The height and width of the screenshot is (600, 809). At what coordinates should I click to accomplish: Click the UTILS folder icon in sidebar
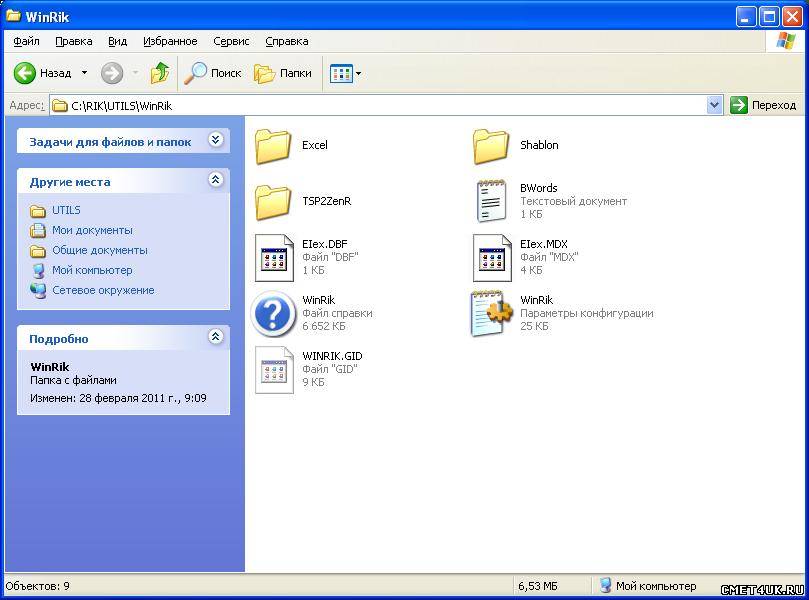pyautogui.click(x=38, y=211)
